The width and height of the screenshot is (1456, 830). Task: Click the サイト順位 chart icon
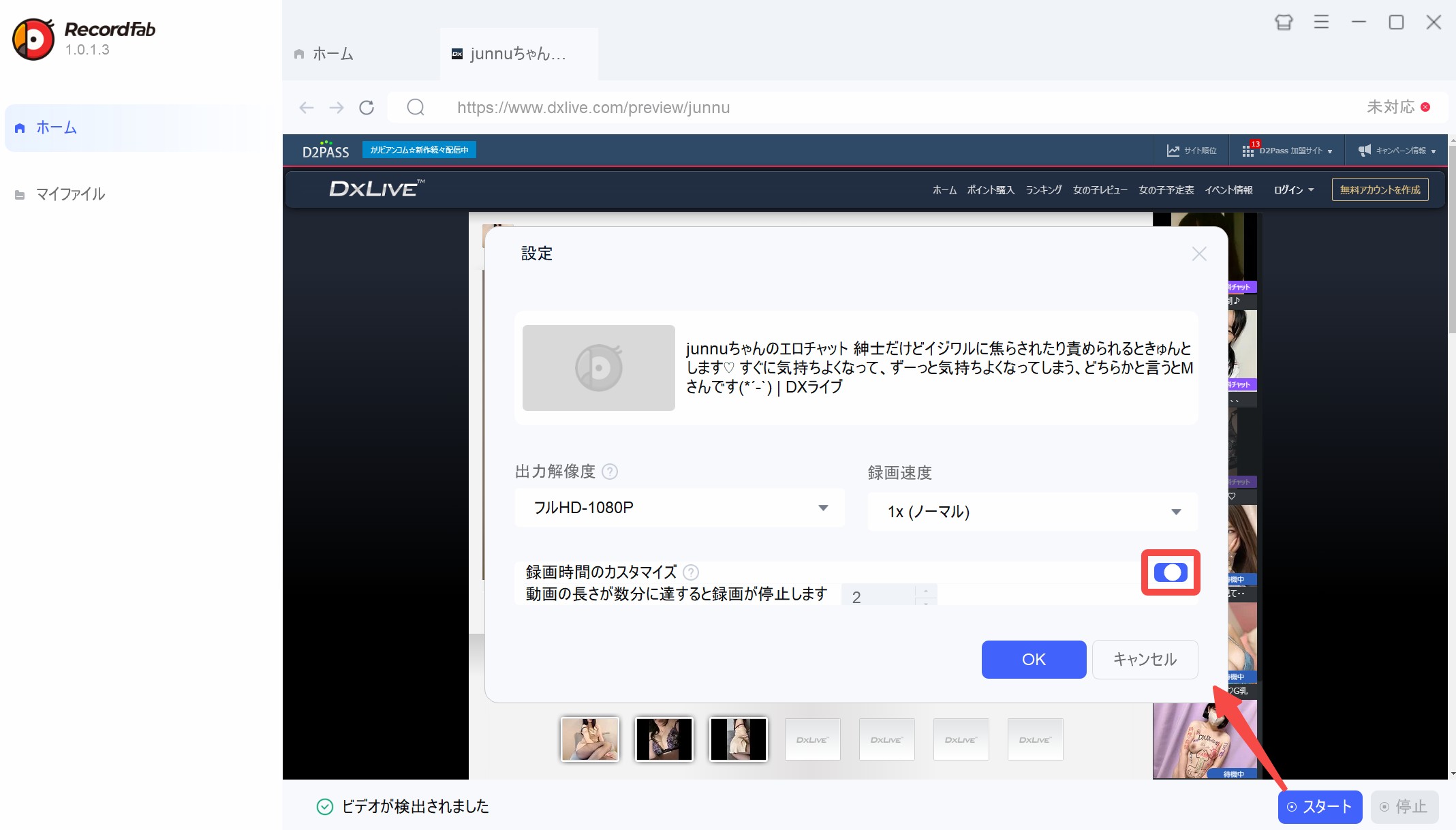[x=1173, y=151]
